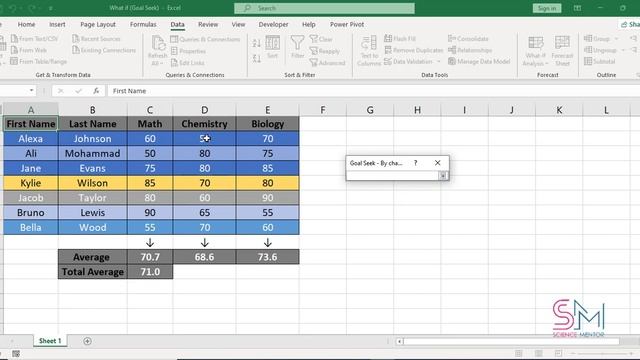This screenshot has height=360, width=640.
Task: Add a new sheet
Action: point(87,341)
